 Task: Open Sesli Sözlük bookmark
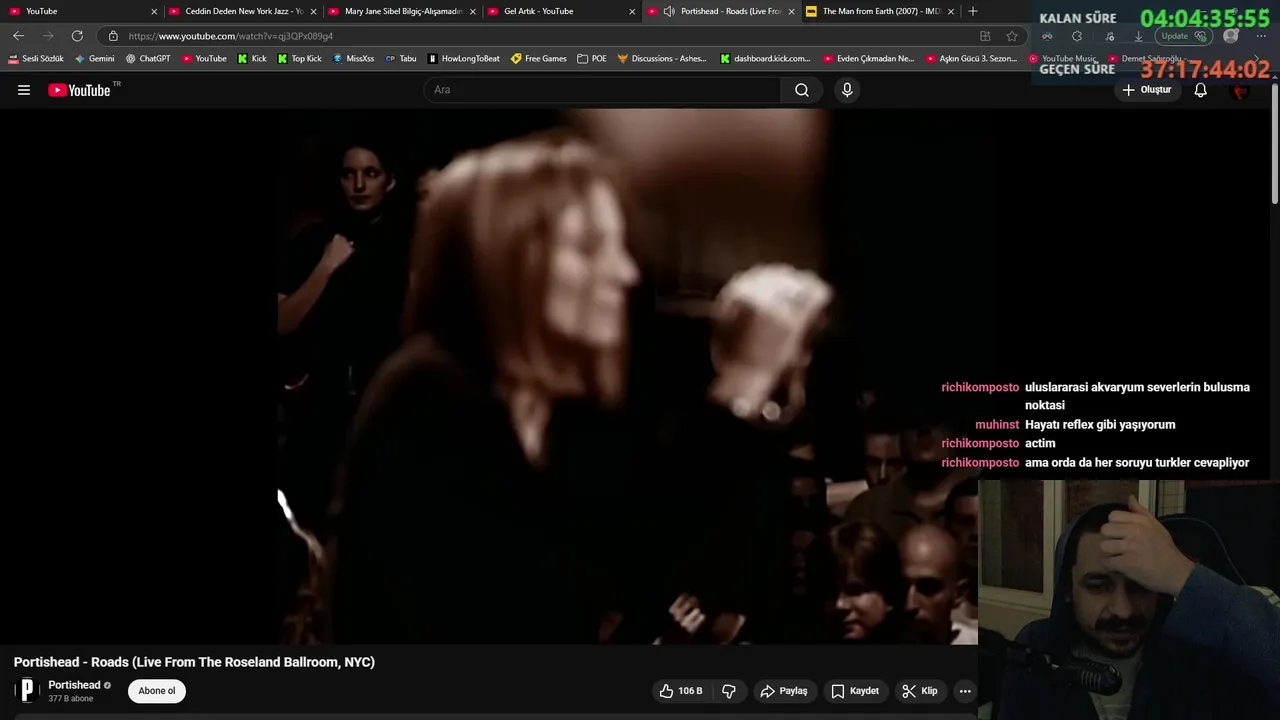coord(36,58)
